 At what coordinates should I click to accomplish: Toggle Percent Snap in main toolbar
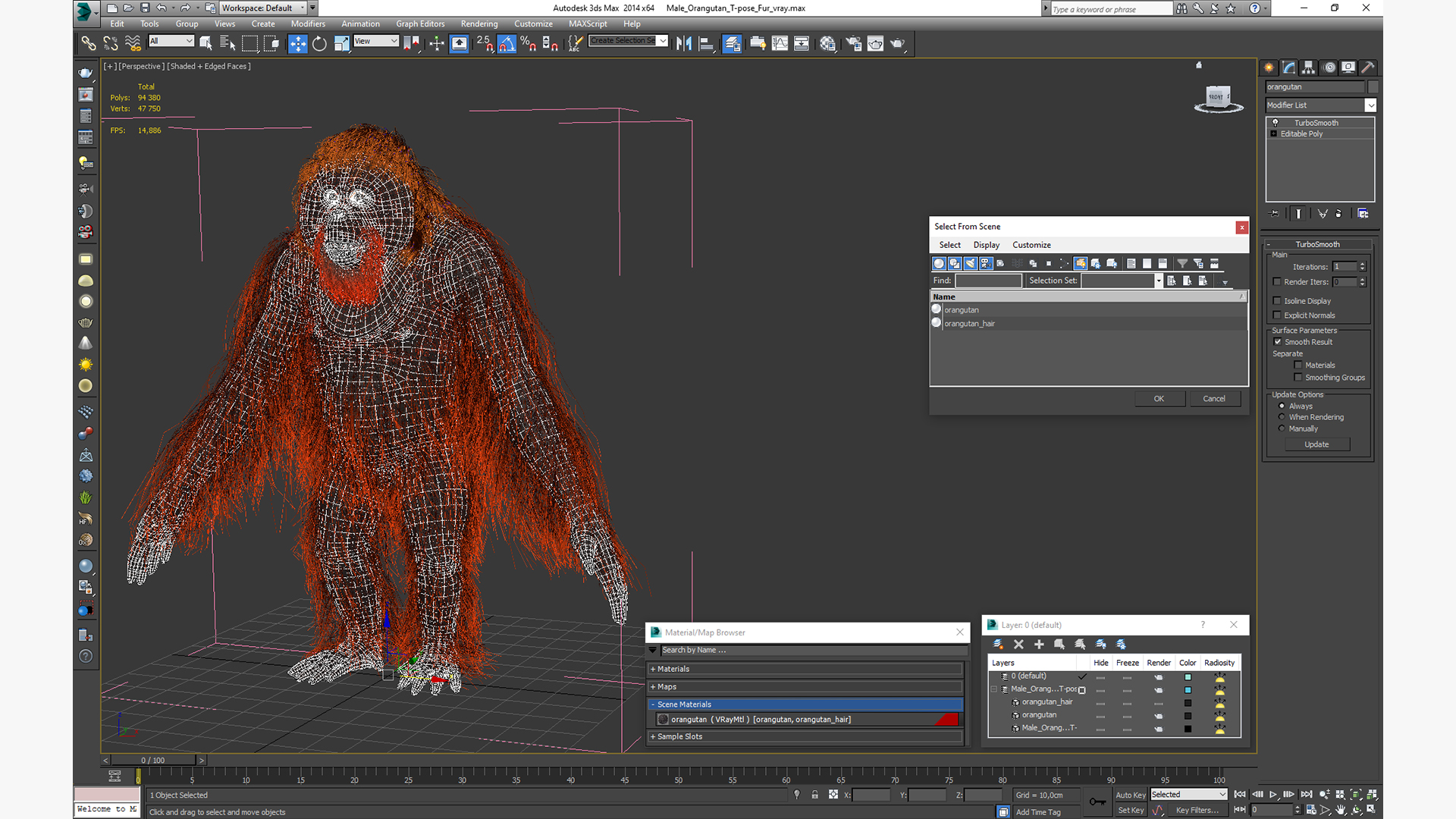tap(529, 44)
